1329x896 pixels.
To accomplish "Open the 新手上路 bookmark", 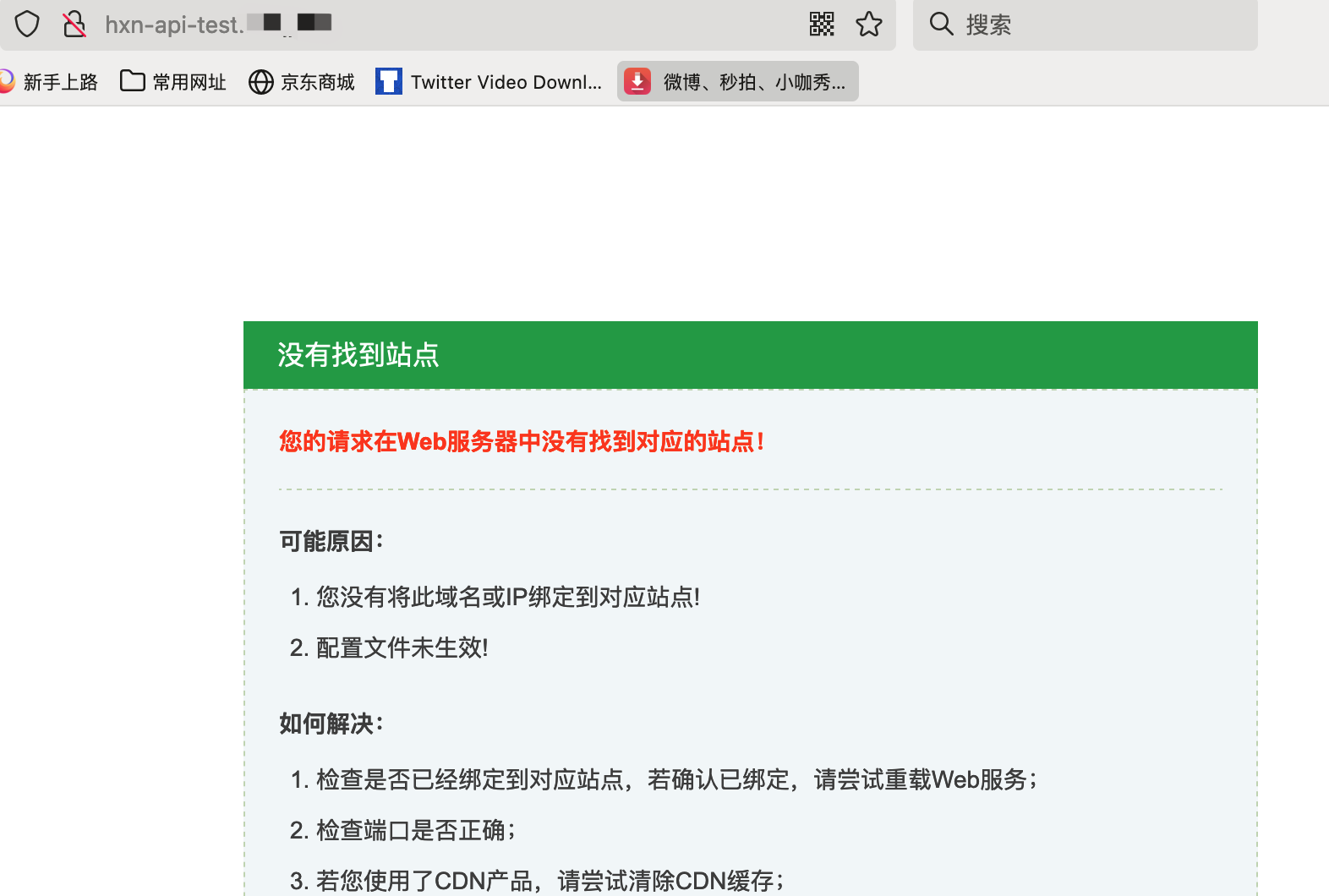I will click(x=50, y=82).
